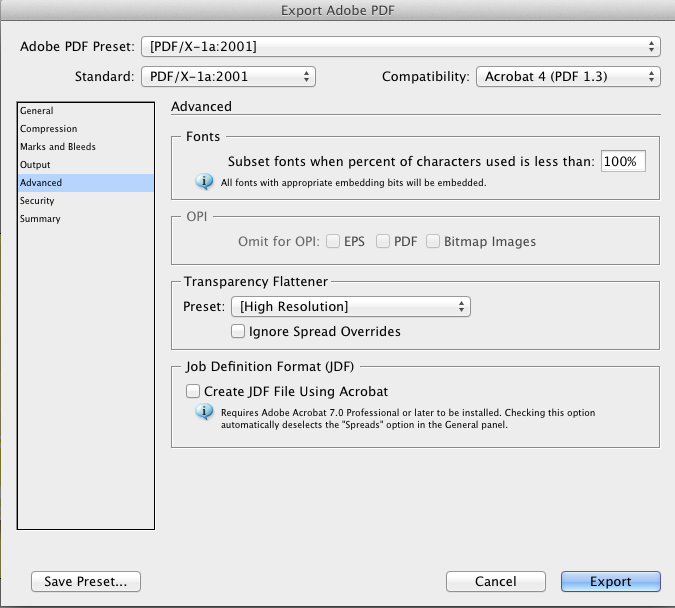Click the 'Advanced' panel heading text
This screenshot has width=675, height=608.
[x=201, y=106]
